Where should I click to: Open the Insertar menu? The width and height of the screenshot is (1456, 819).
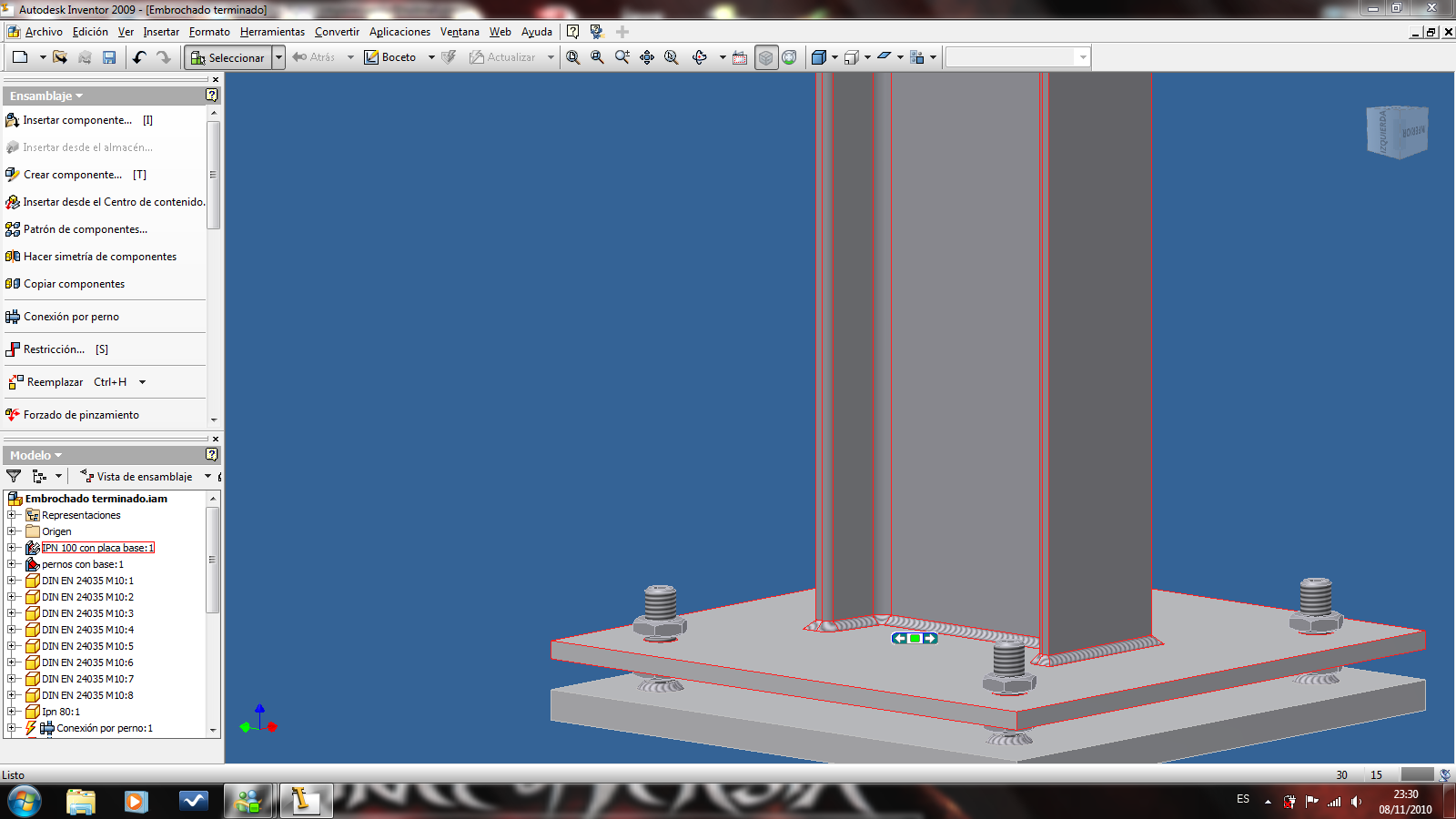(x=161, y=32)
